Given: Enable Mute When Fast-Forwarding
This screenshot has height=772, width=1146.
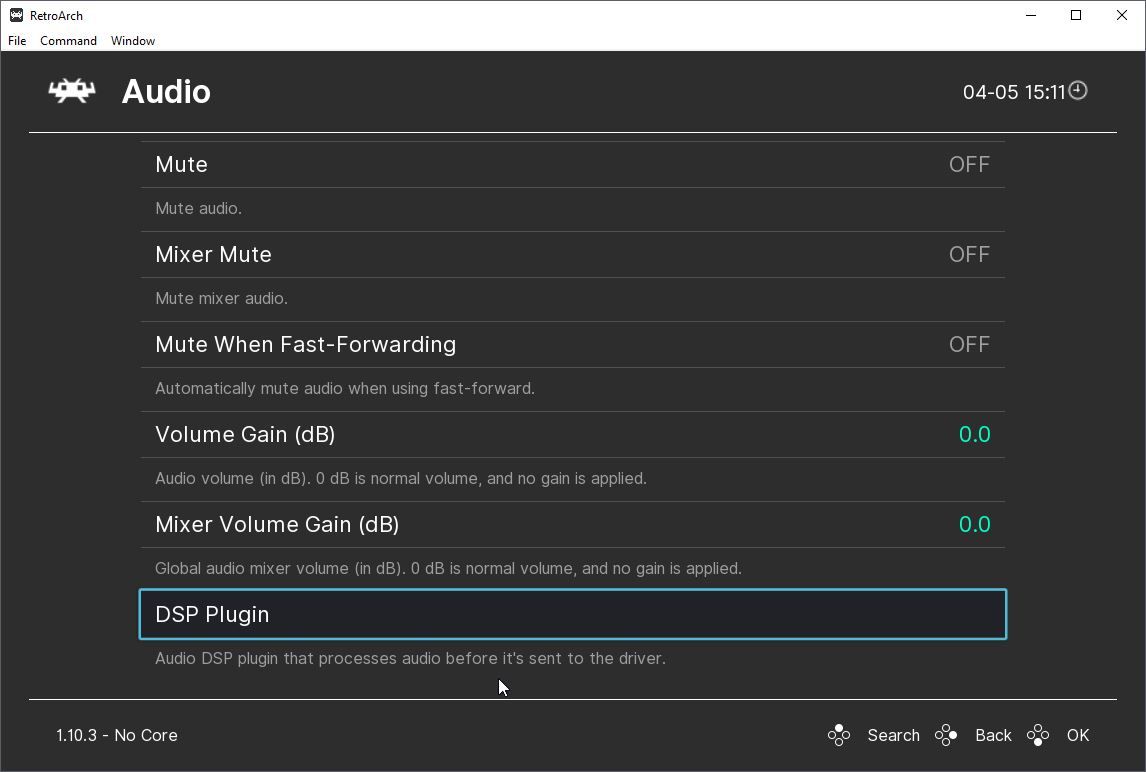Looking at the screenshot, I should (968, 344).
